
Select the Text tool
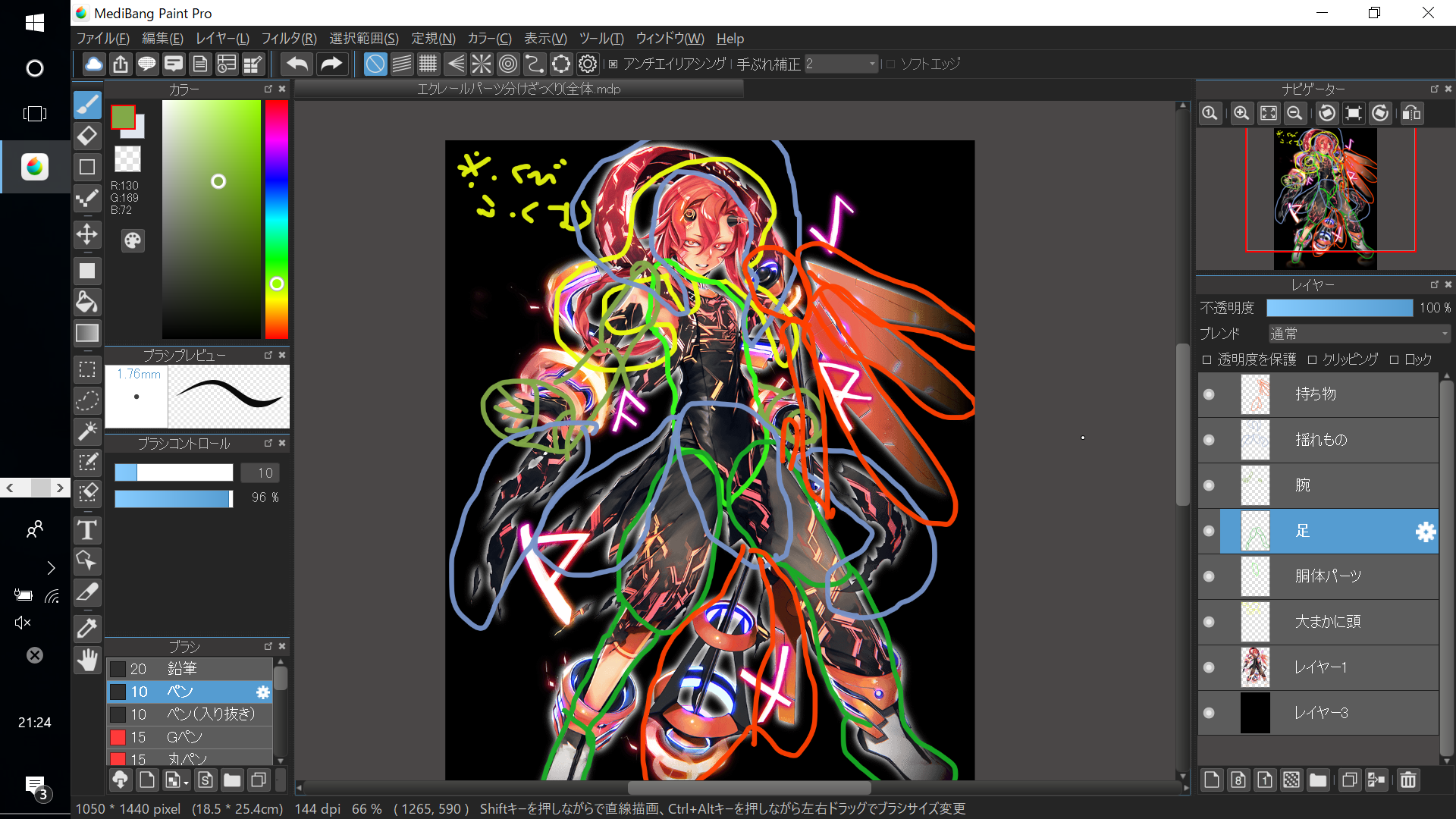click(87, 530)
